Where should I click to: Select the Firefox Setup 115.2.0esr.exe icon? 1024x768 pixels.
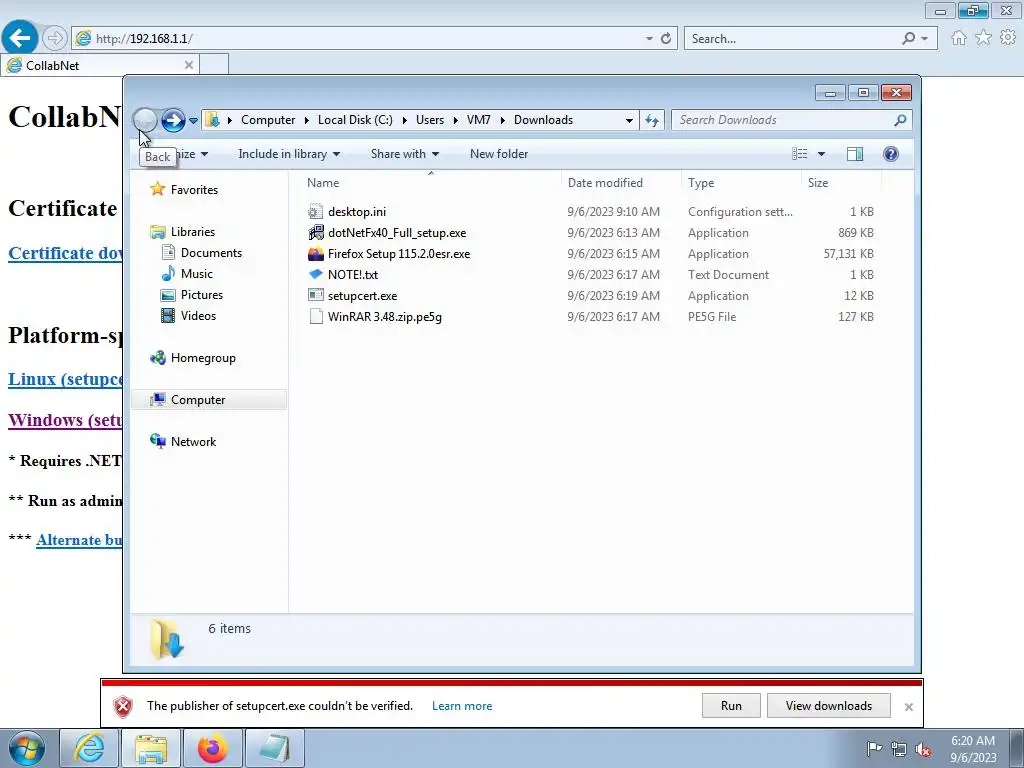pos(316,253)
